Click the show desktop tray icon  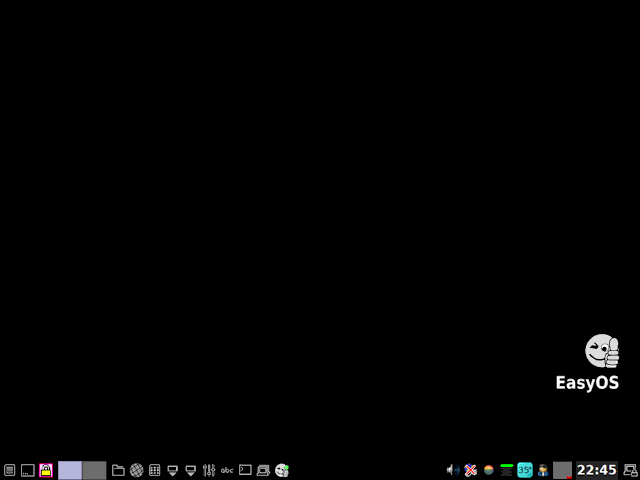tap(28, 470)
